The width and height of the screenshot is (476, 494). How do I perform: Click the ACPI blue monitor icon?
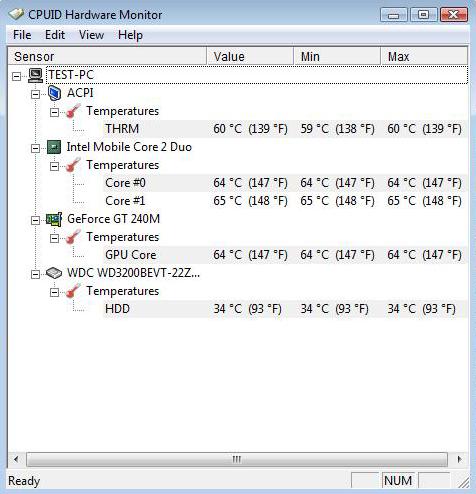[54, 93]
